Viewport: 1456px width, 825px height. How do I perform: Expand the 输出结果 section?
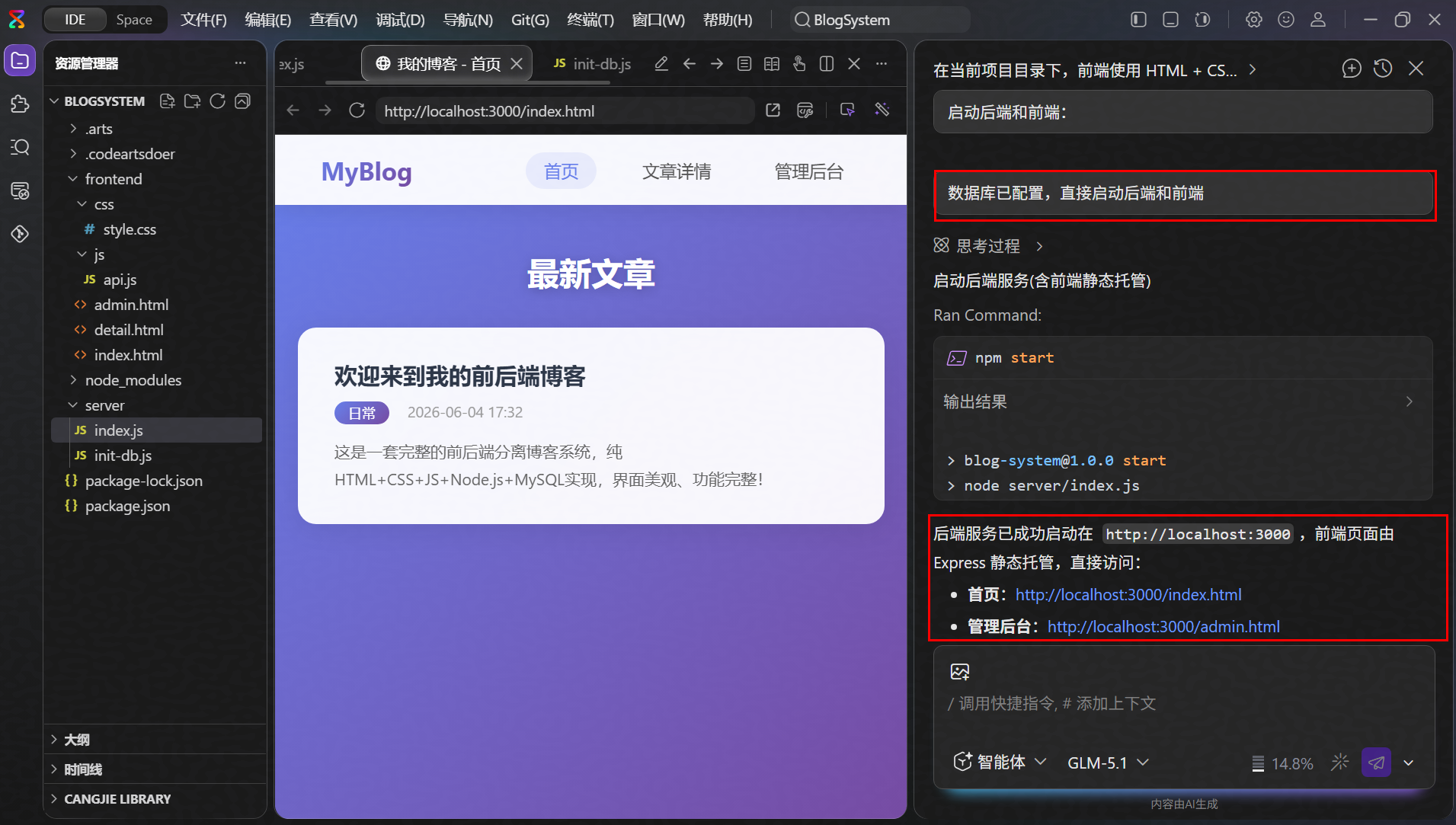[x=1182, y=401]
